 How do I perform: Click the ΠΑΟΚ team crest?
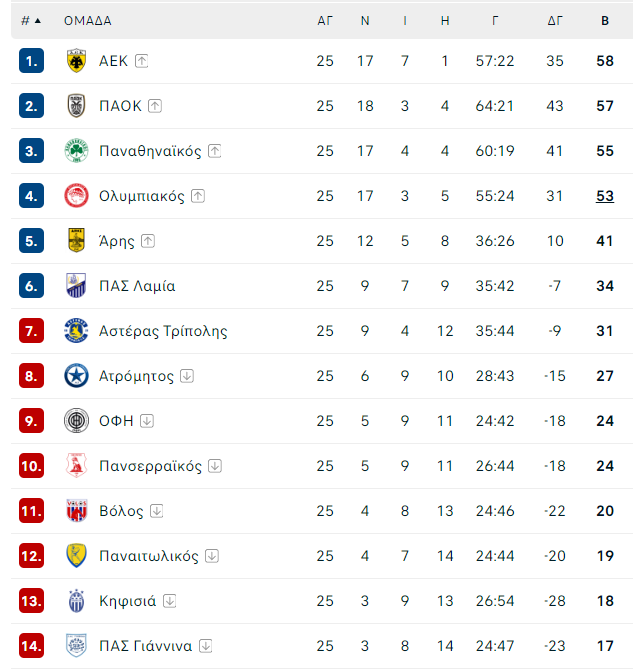click(77, 106)
